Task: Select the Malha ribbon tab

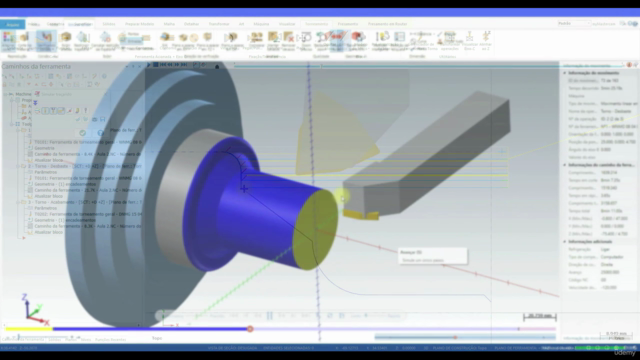Action: (x=169, y=24)
